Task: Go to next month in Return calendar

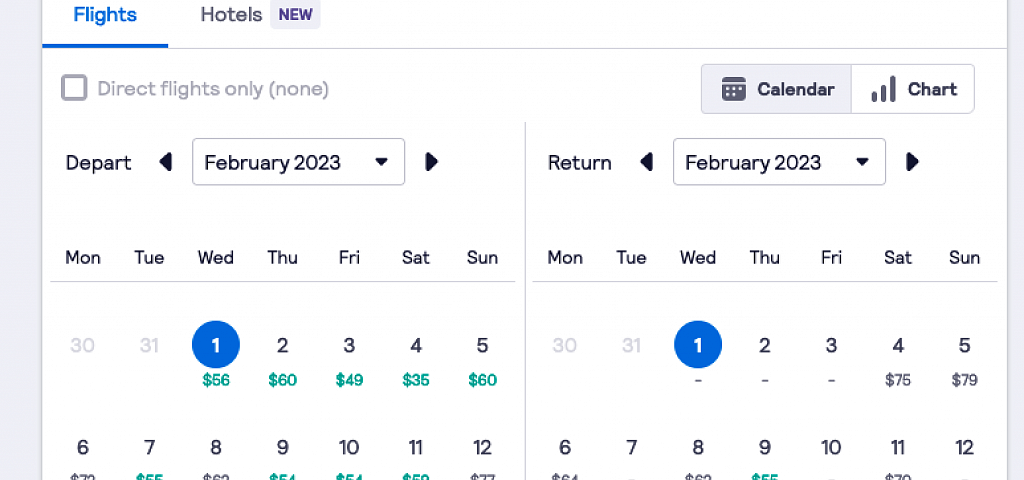Action: [912, 162]
